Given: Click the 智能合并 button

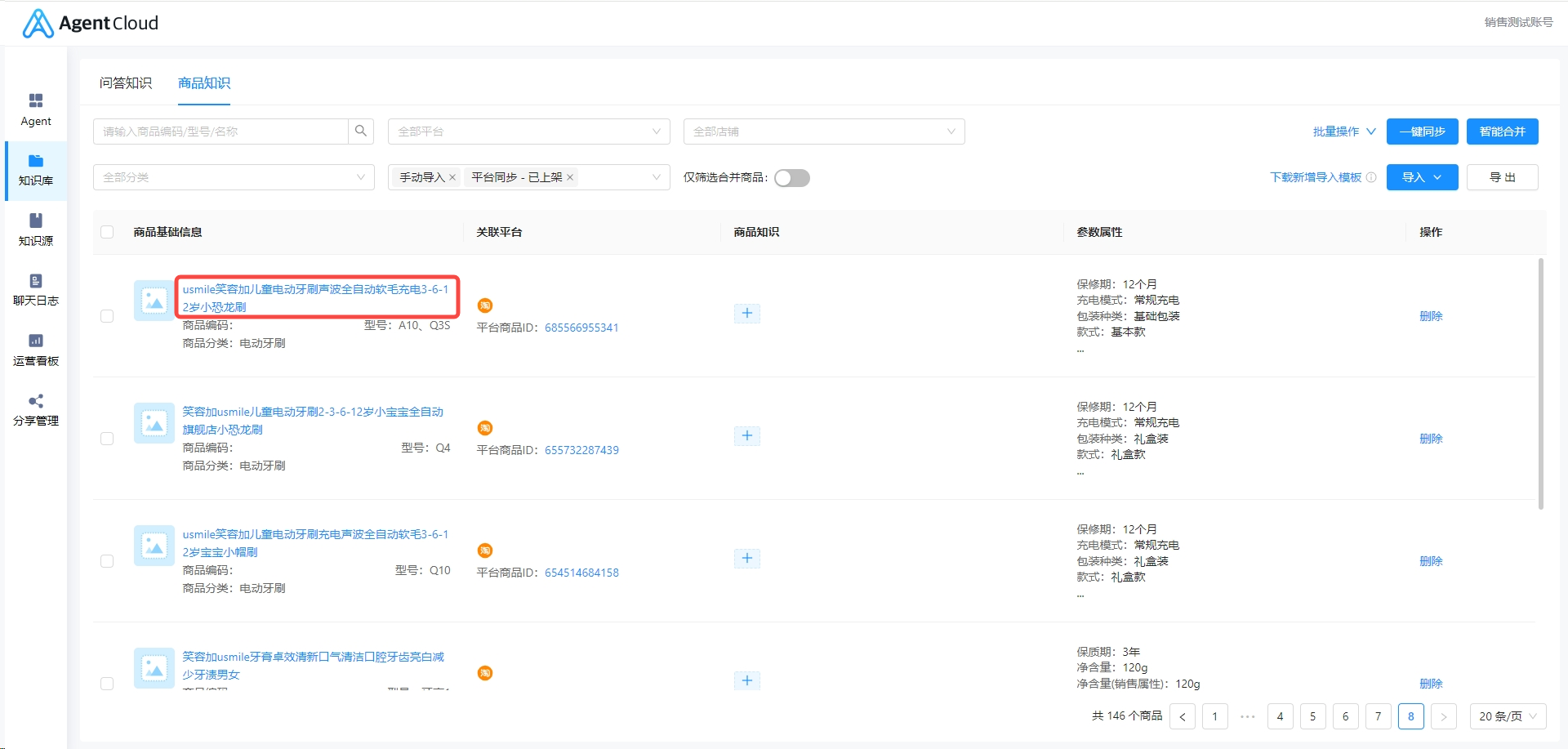Looking at the screenshot, I should click(x=1502, y=132).
